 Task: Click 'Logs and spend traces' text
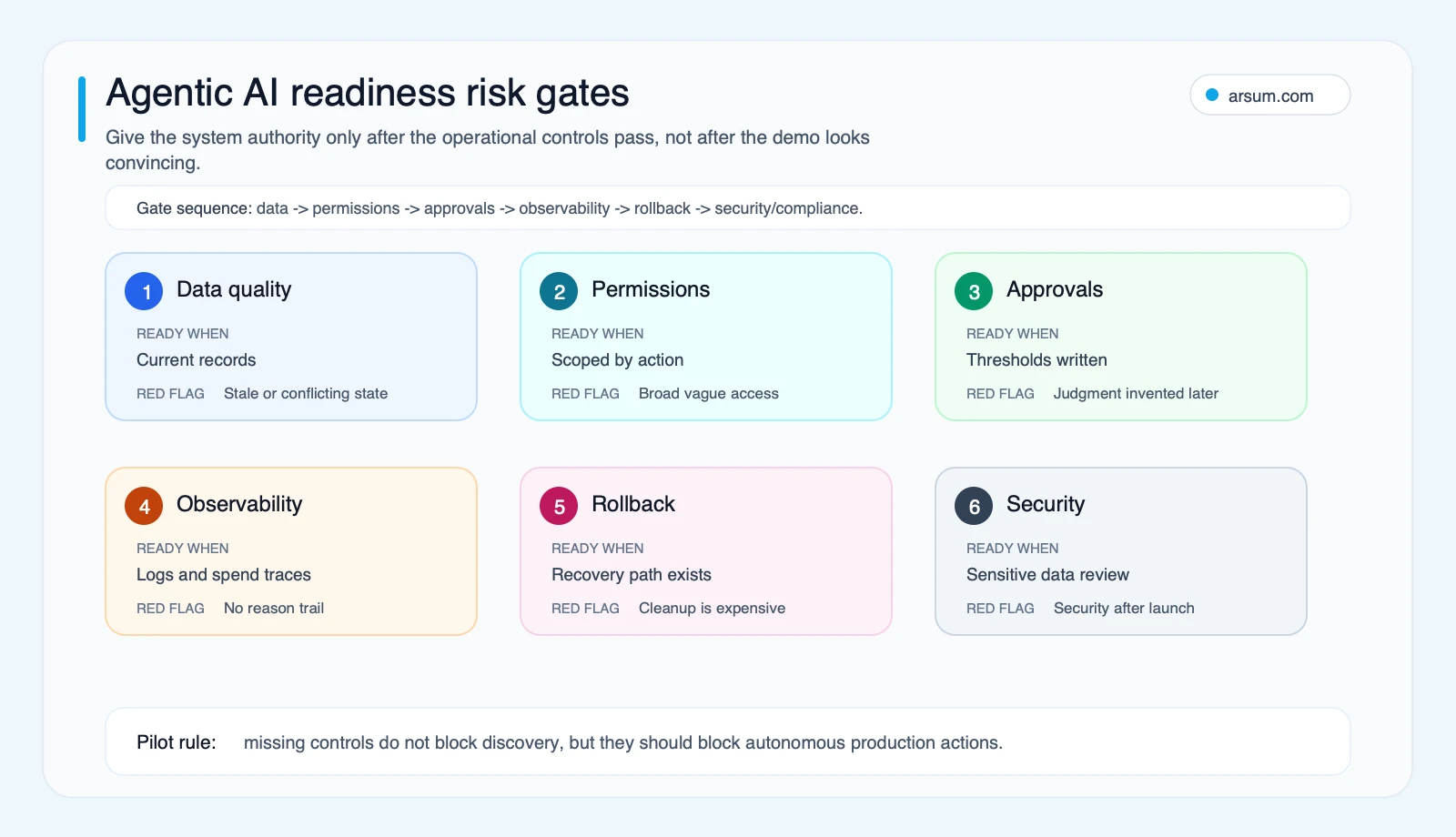point(224,575)
